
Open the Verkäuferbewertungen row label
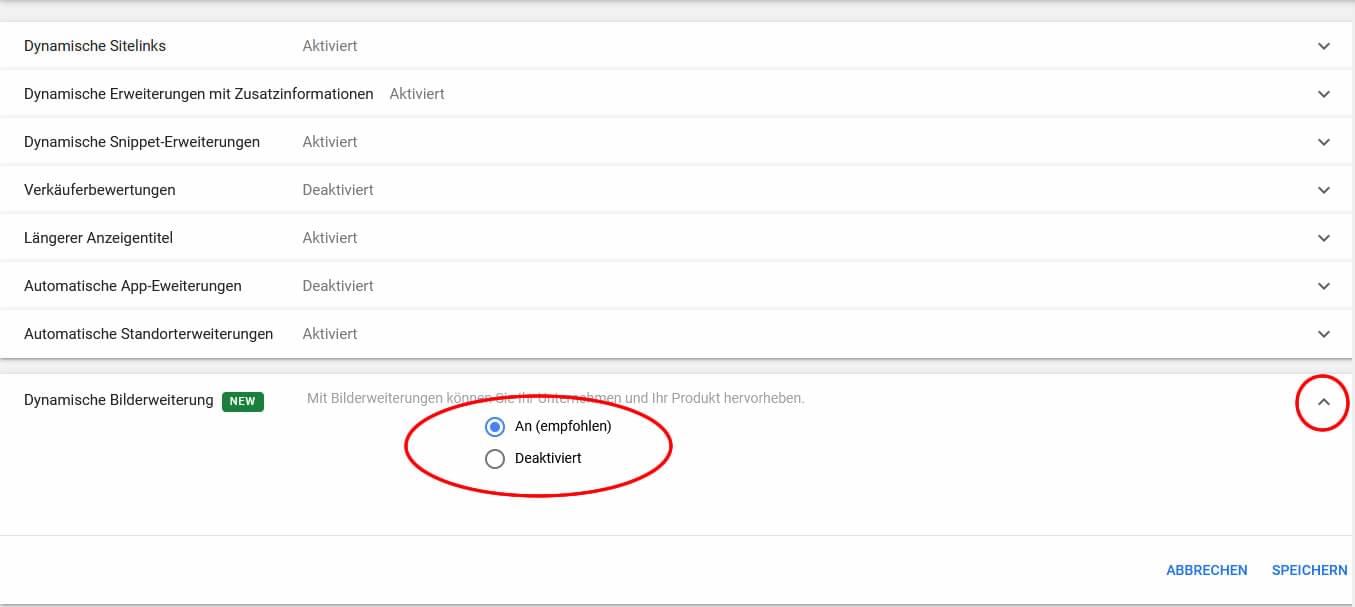tap(100, 190)
